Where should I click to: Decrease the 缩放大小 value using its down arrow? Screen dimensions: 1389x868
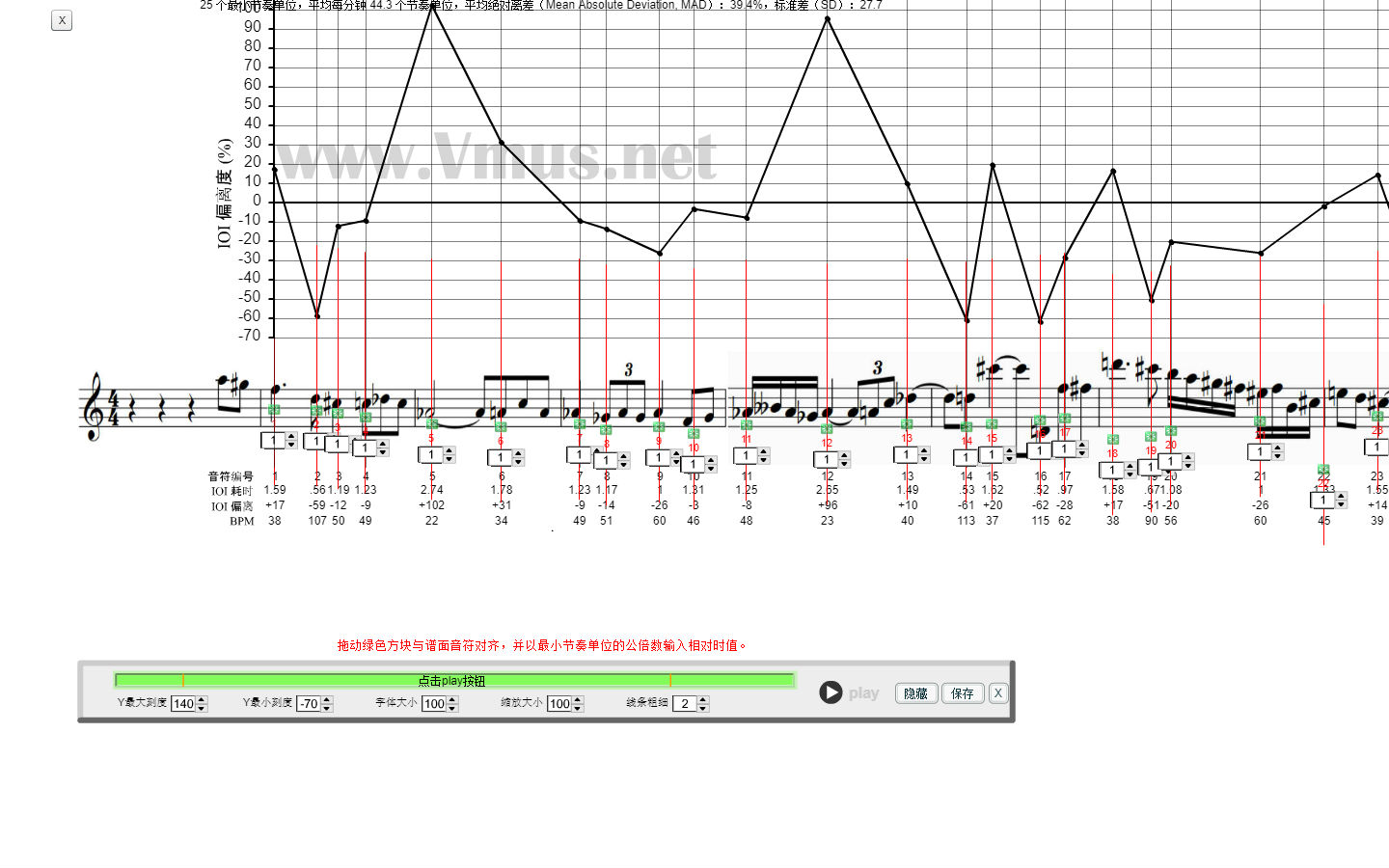[578, 709]
